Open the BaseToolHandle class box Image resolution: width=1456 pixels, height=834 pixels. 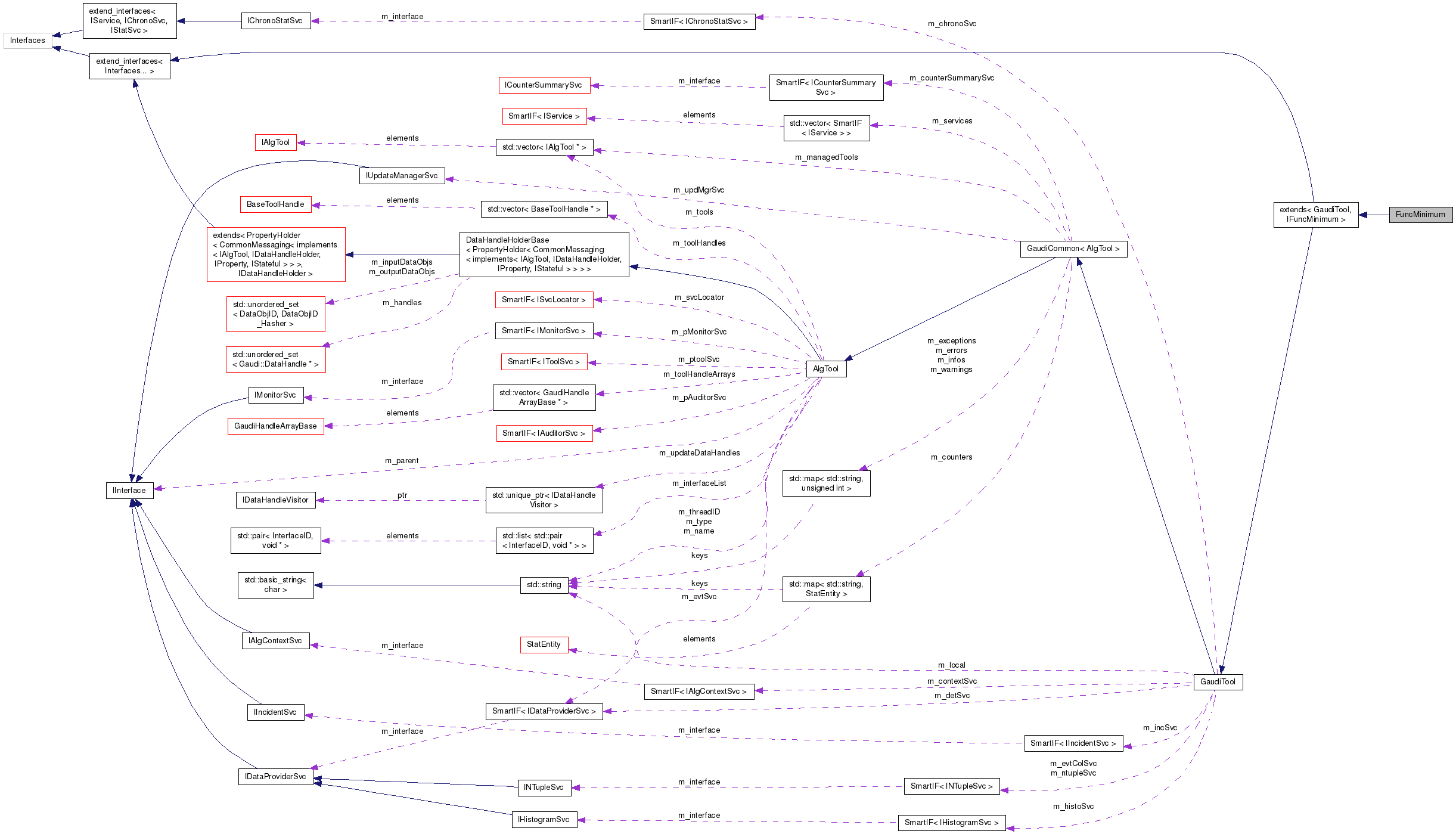[275, 203]
